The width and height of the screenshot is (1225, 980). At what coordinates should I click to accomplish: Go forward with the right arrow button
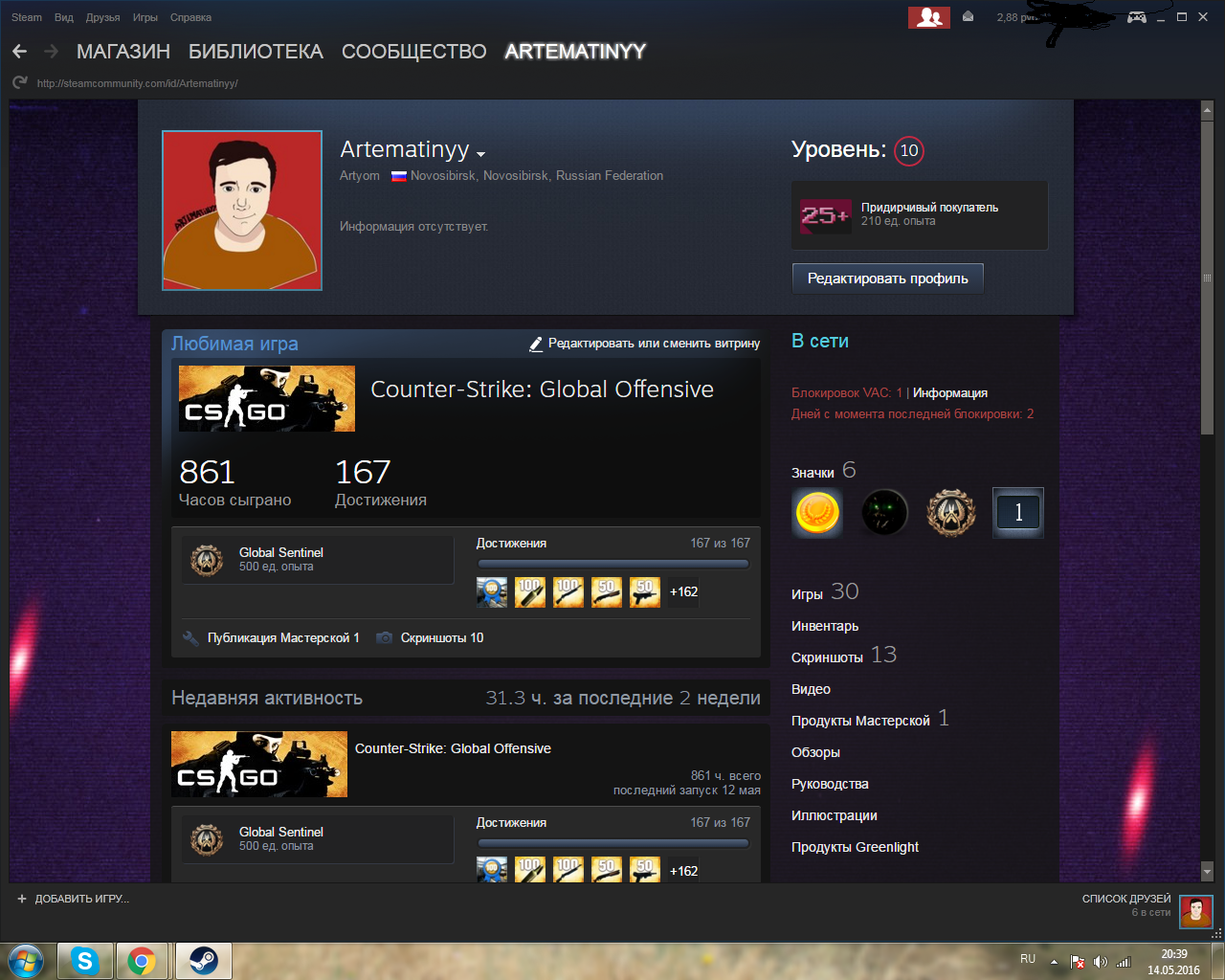[x=52, y=52]
